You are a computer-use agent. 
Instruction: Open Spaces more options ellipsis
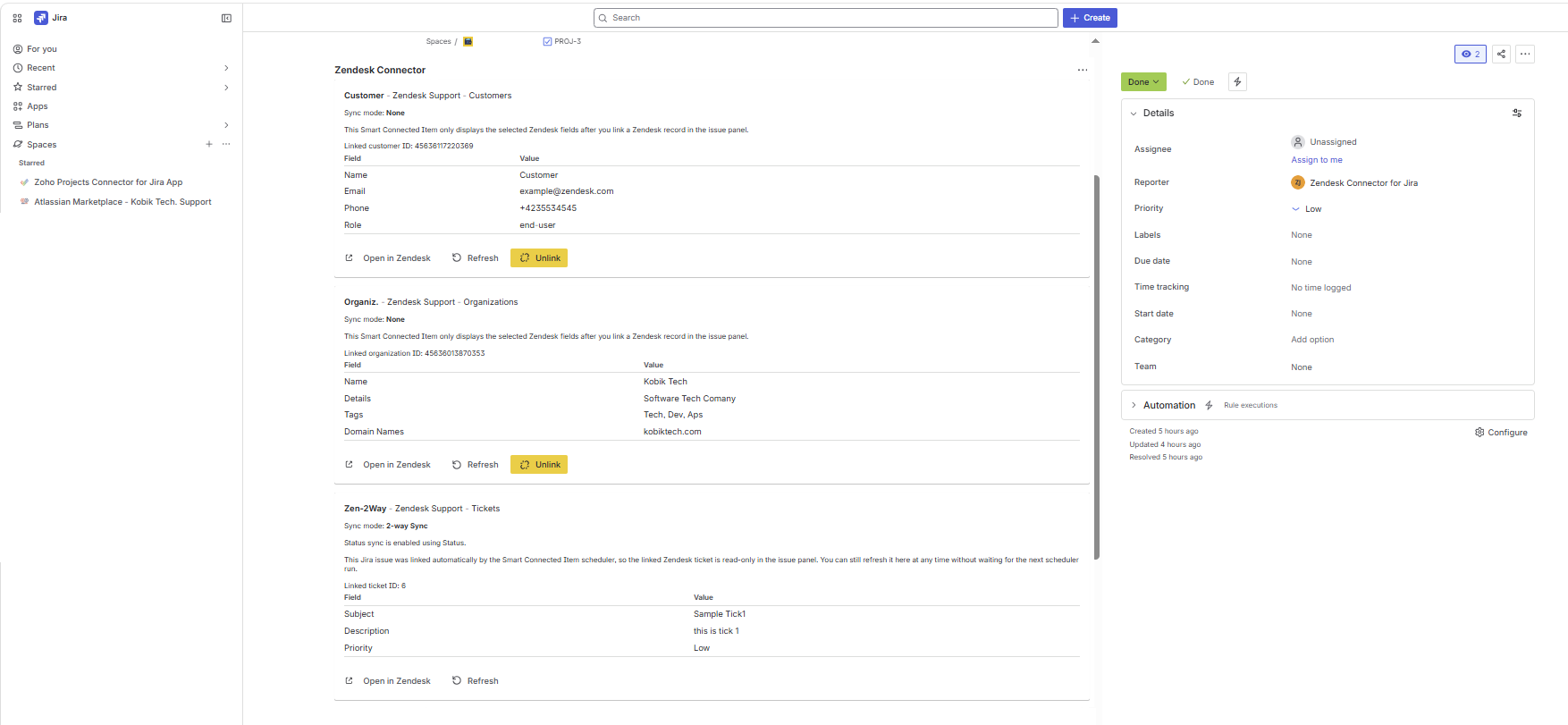pos(226,144)
